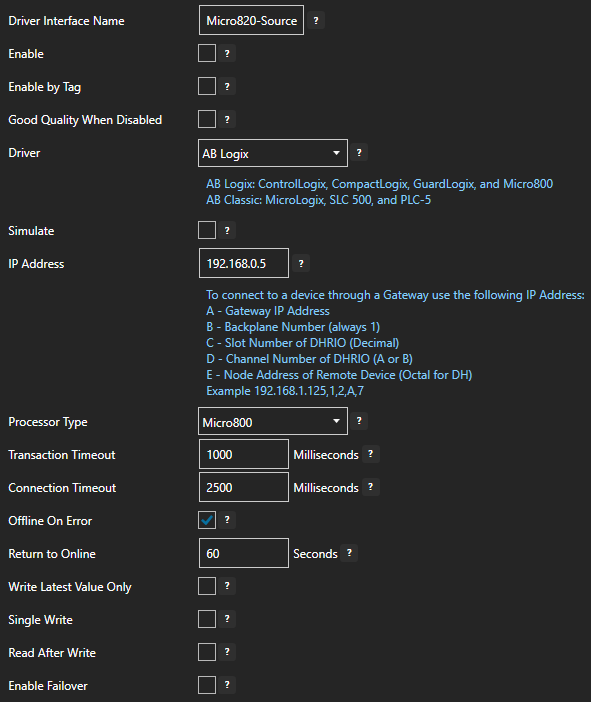Uncheck the Offline On Error checkbox

tap(207, 520)
